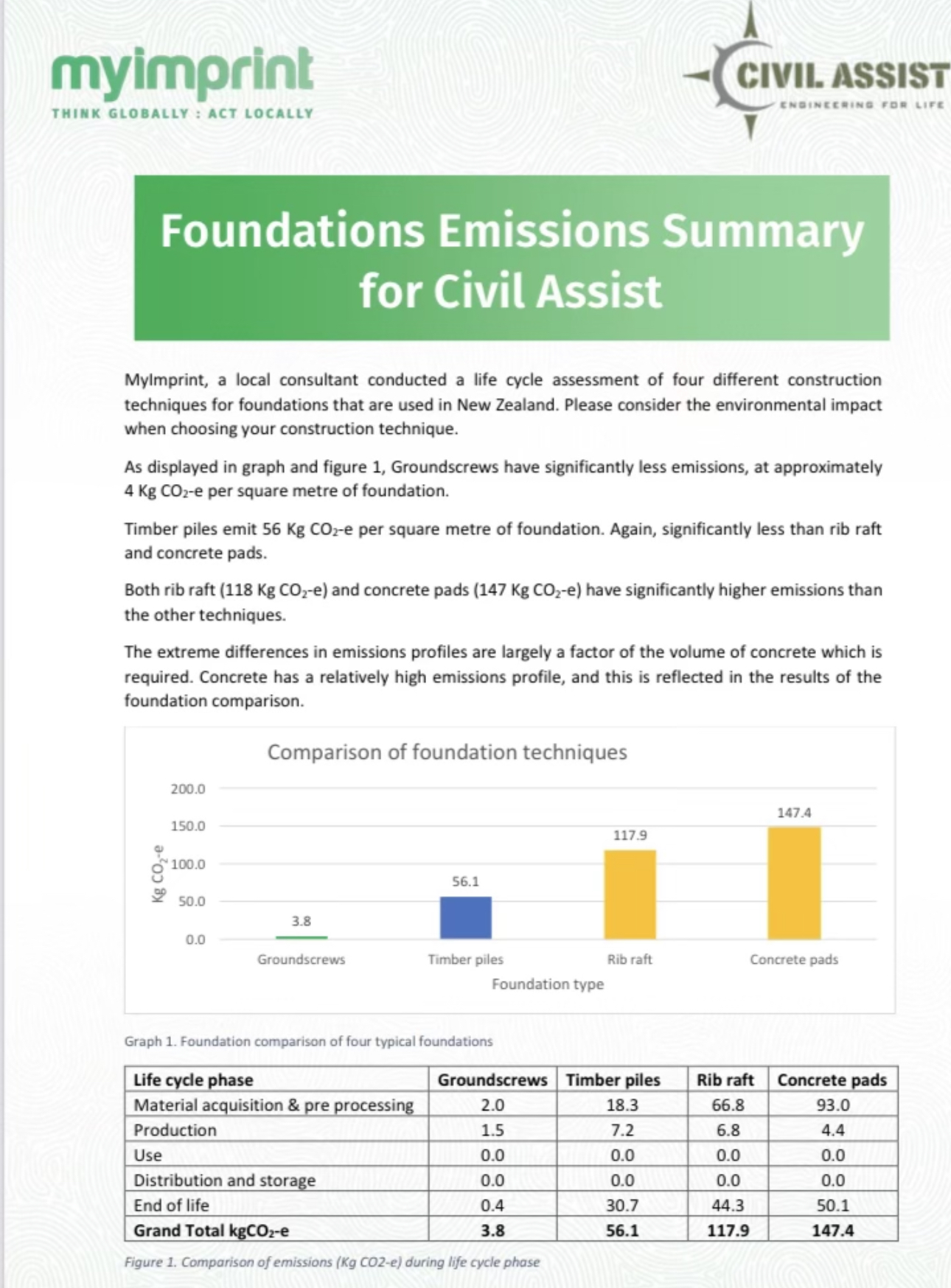951x1288 pixels.
Task: Click the 'Kg CO2-e' vertical axis label
Action: [157, 873]
